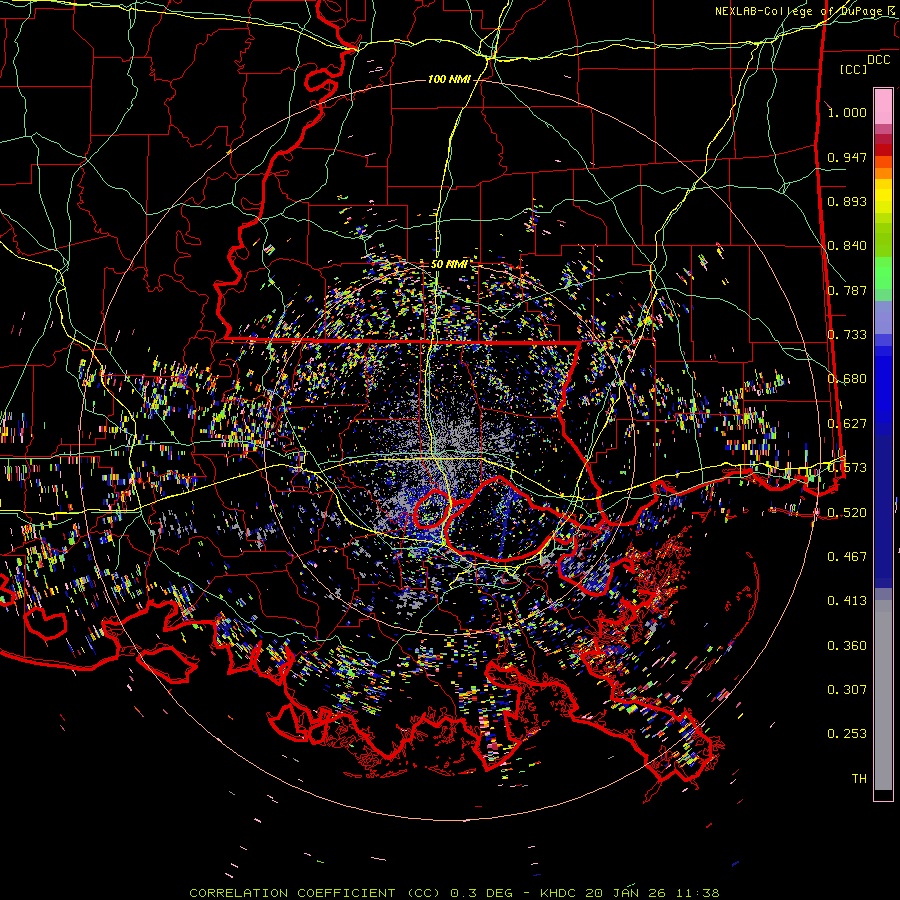Click the 0.307 scale value
The image size is (900, 900).
pos(847,690)
